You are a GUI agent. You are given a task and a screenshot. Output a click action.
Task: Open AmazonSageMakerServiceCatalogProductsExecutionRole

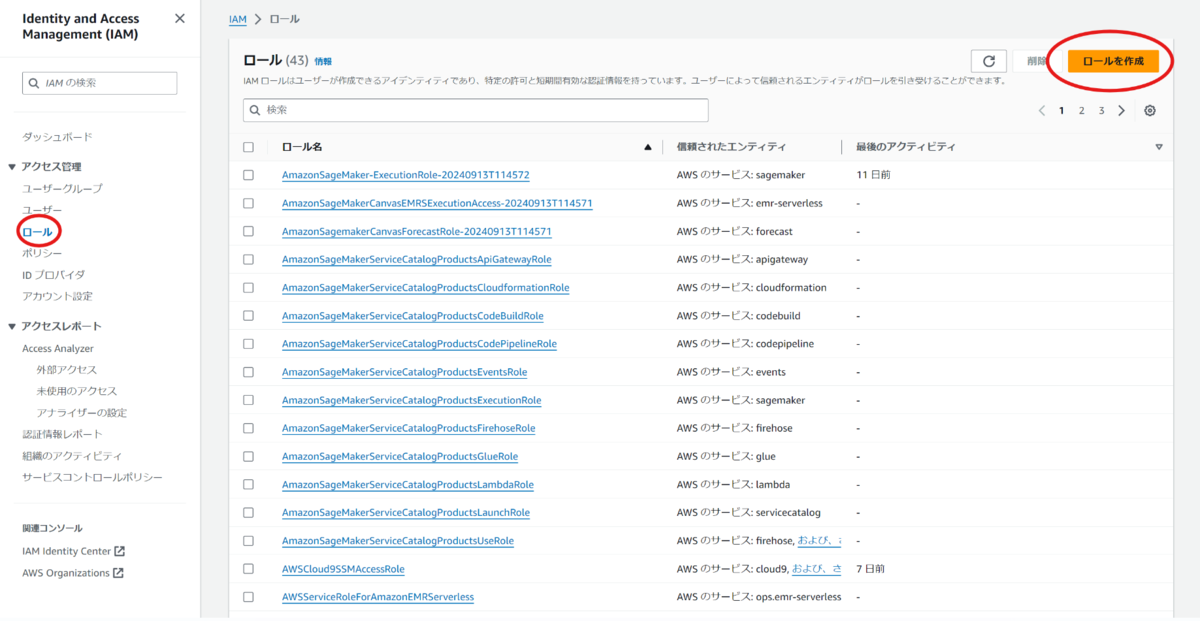coord(411,400)
